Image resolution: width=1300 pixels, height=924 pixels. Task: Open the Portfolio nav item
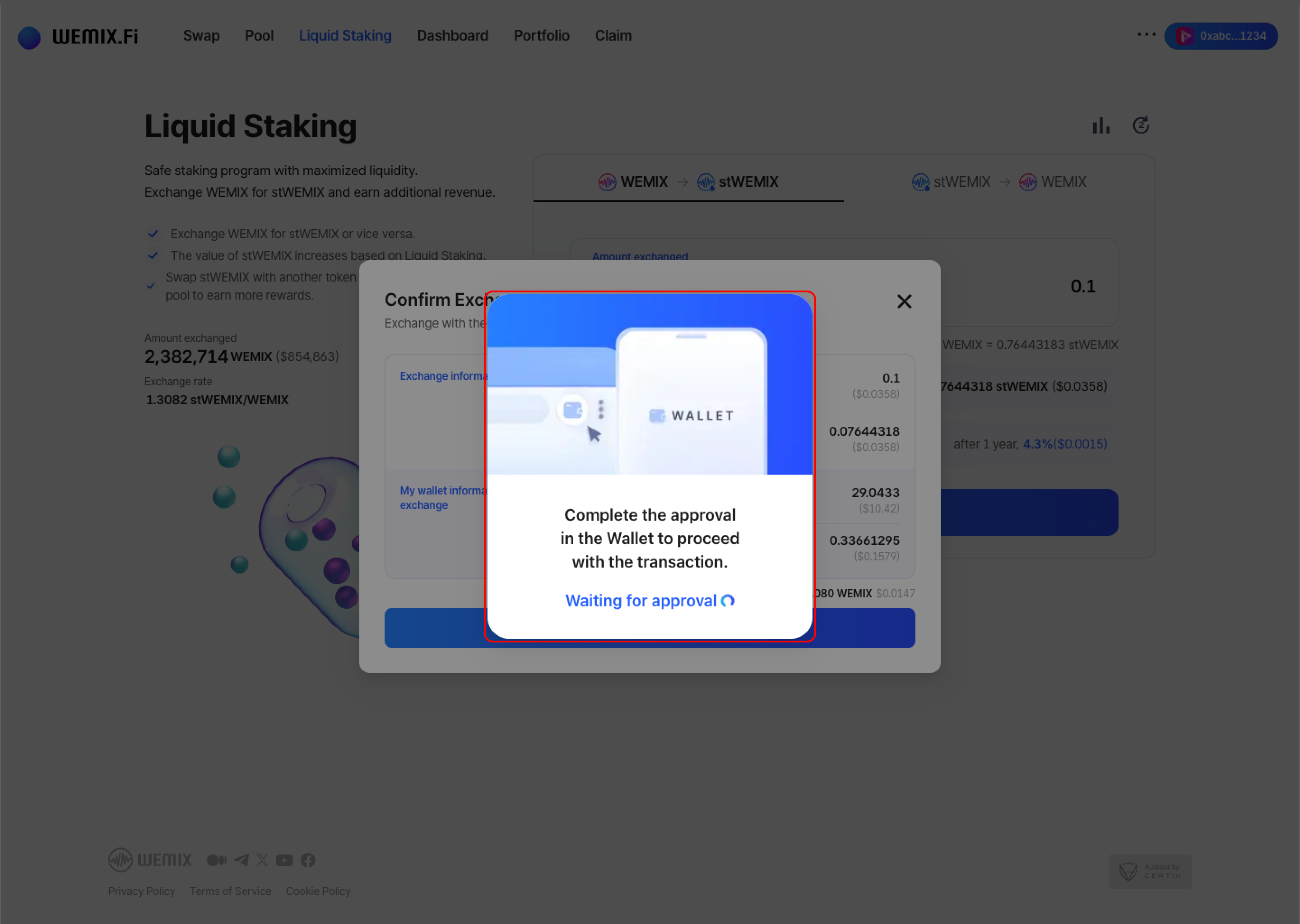tap(541, 36)
